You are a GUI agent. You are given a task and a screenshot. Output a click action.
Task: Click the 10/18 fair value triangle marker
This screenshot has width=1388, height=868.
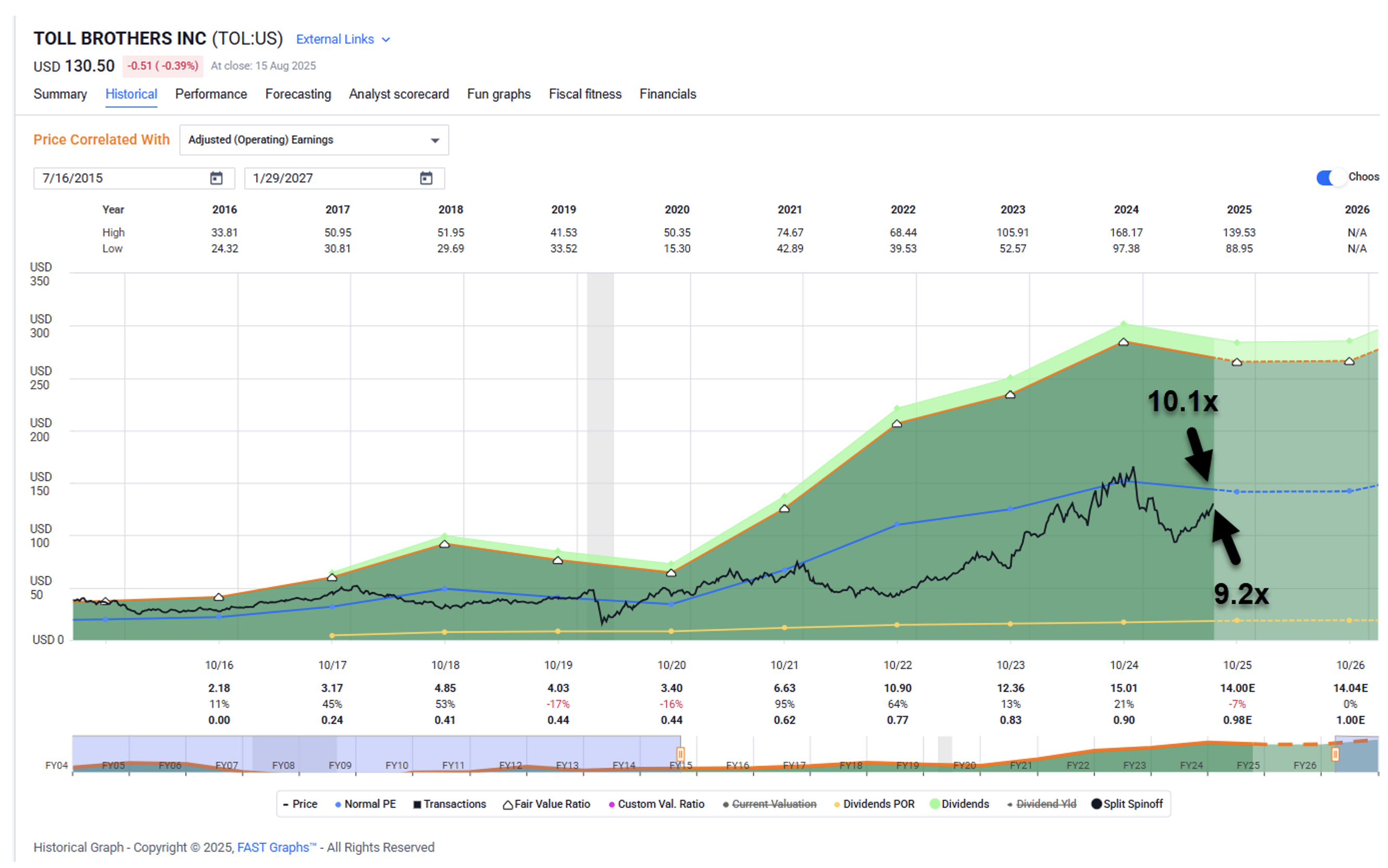point(444,544)
